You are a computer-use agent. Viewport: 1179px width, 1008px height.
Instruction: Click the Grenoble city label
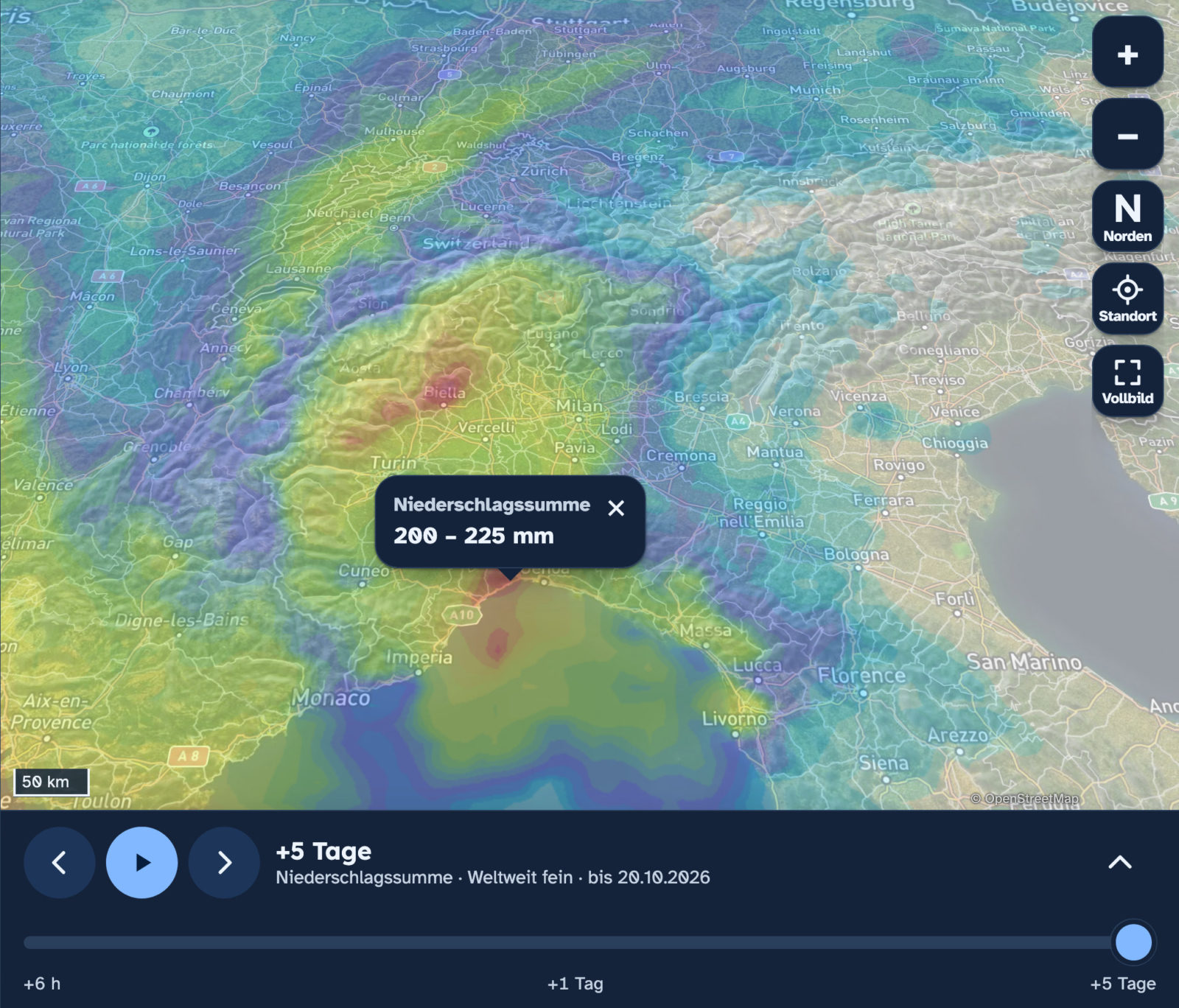click(x=157, y=447)
